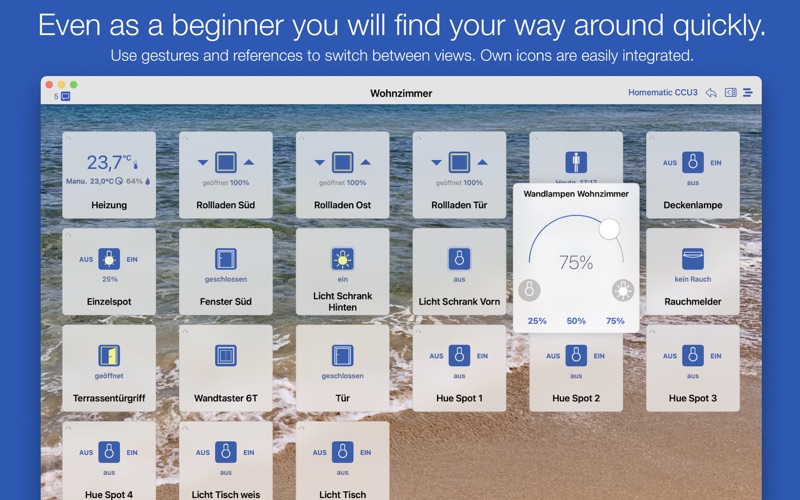
Task: Open the Homematic CCU3 link
Action: click(662, 92)
